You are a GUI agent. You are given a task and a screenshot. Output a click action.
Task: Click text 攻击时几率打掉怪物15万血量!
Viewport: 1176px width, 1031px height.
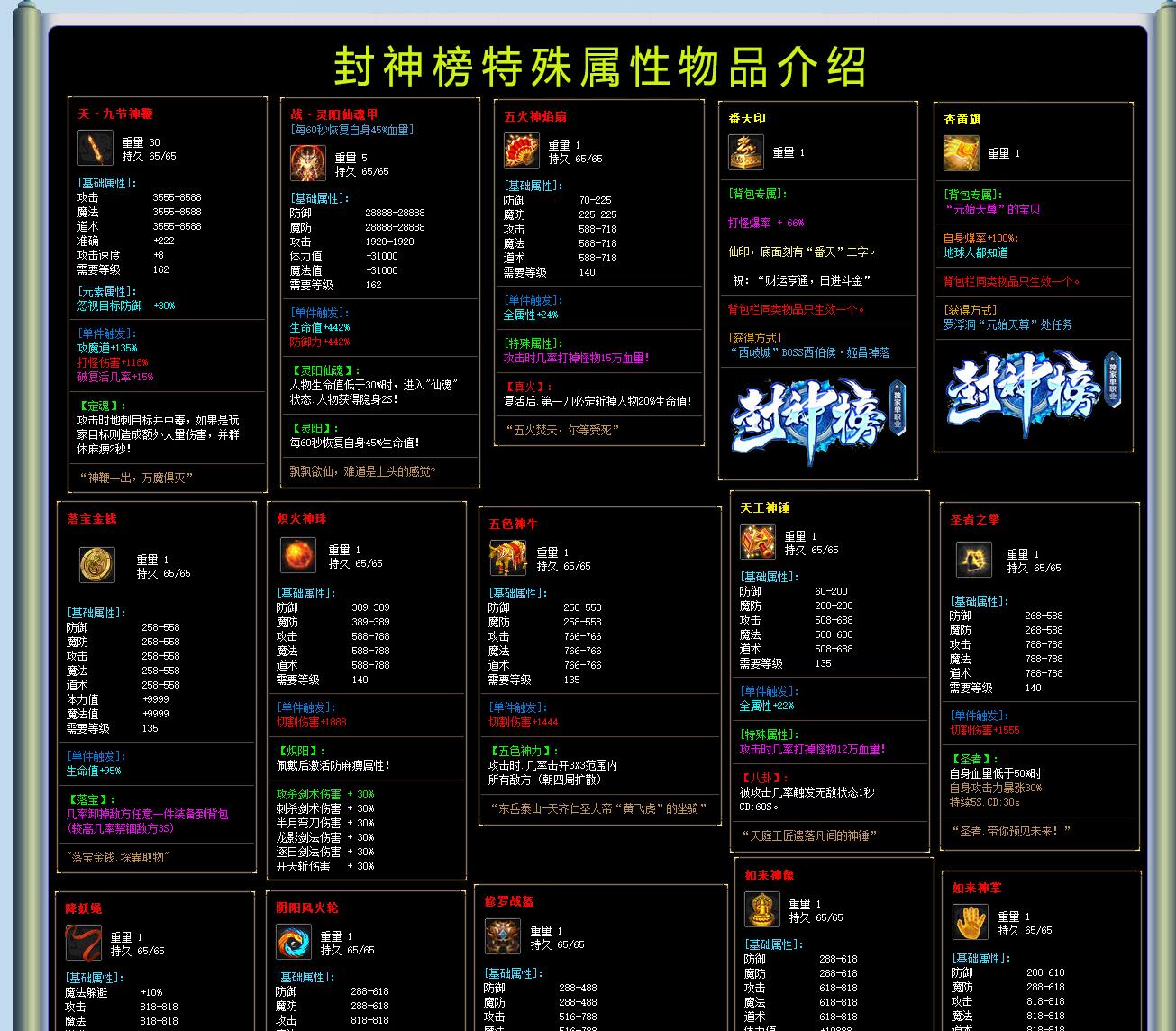click(577, 358)
